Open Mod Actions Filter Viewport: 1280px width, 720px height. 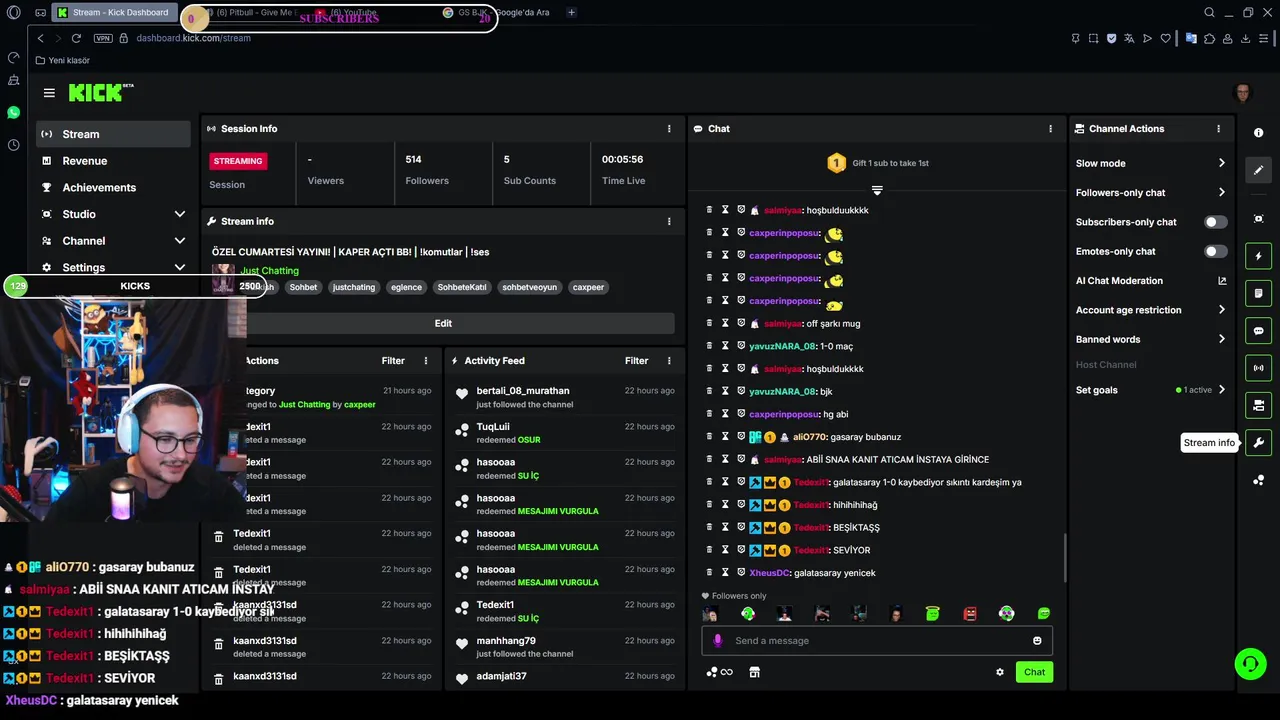pos(393,361)
